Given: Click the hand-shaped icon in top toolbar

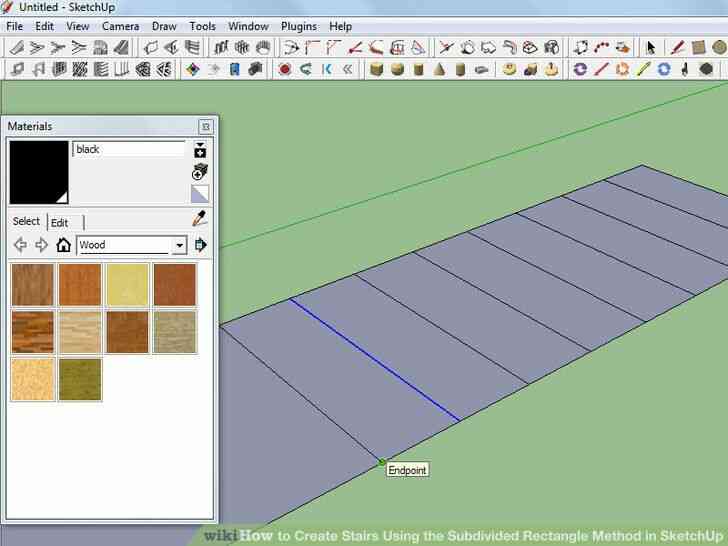Looking at the screenshot, I should [x=263, y=47].
